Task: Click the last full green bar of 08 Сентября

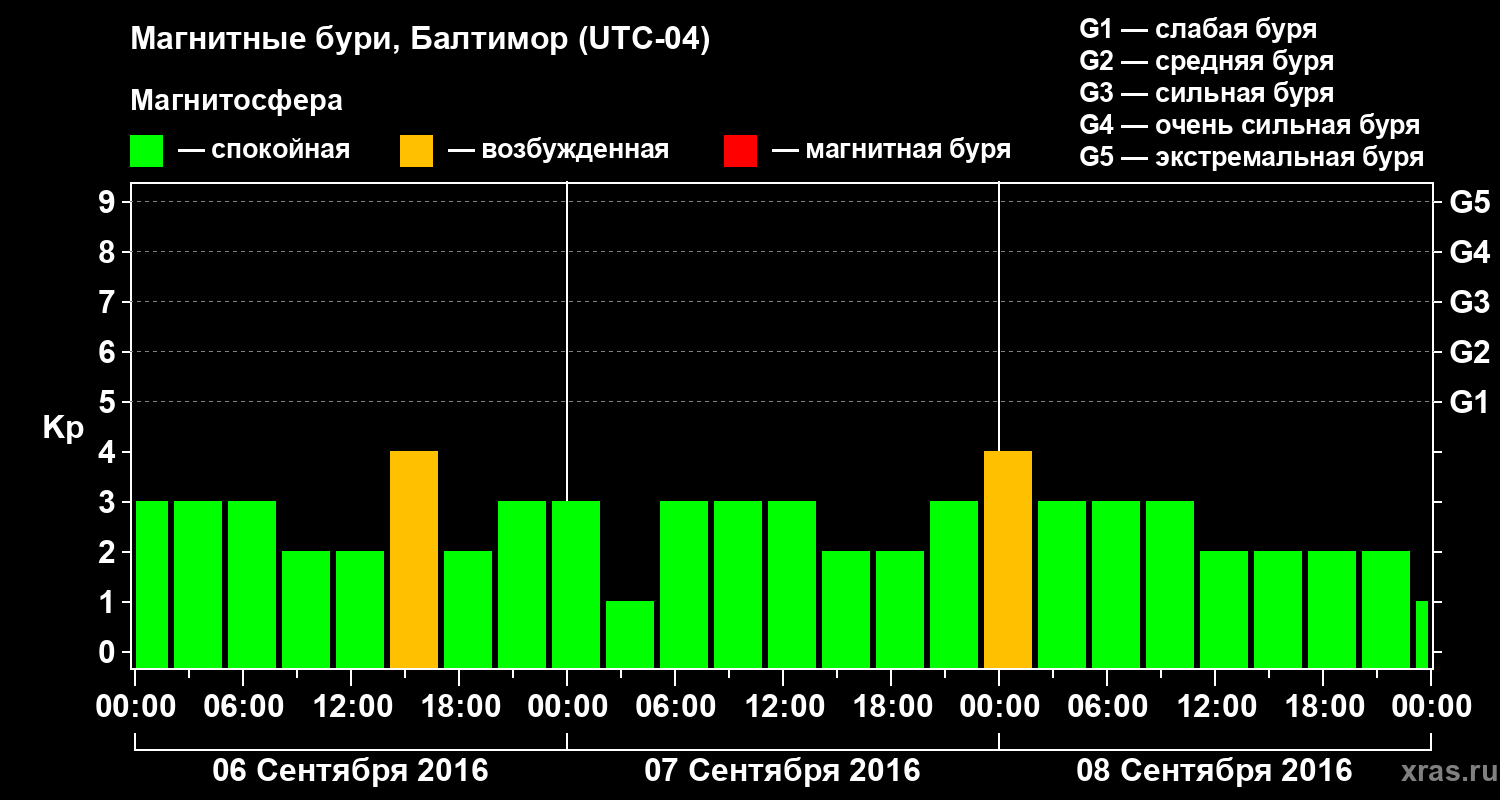Action: (1386, 610)
